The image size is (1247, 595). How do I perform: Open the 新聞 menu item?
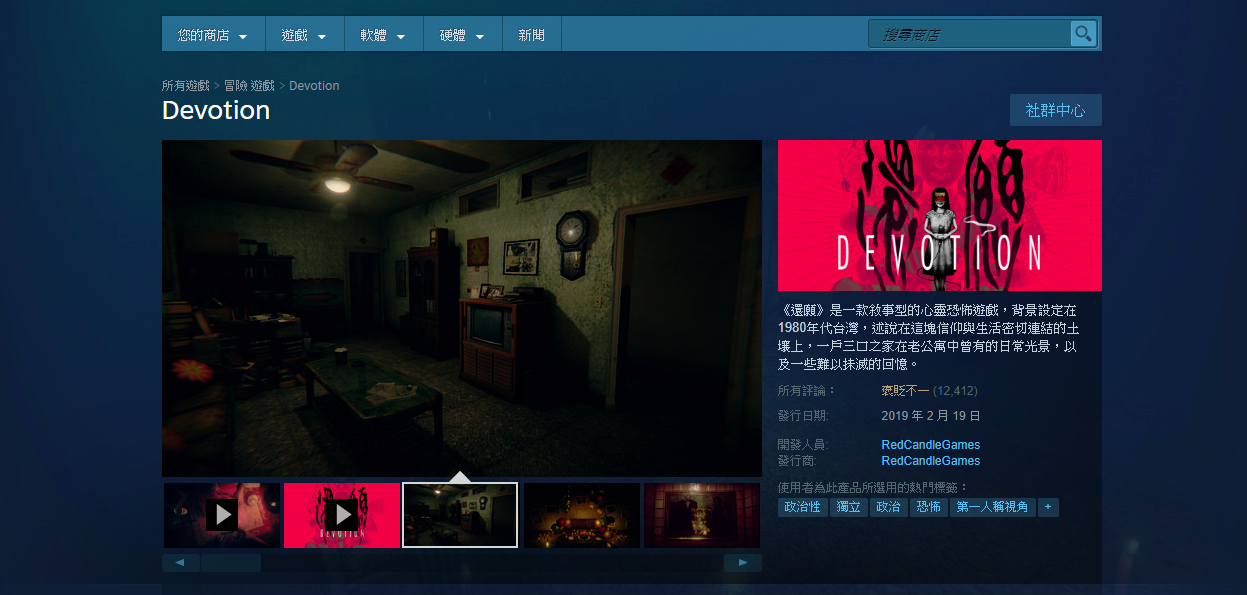click(x=531, y=33)
